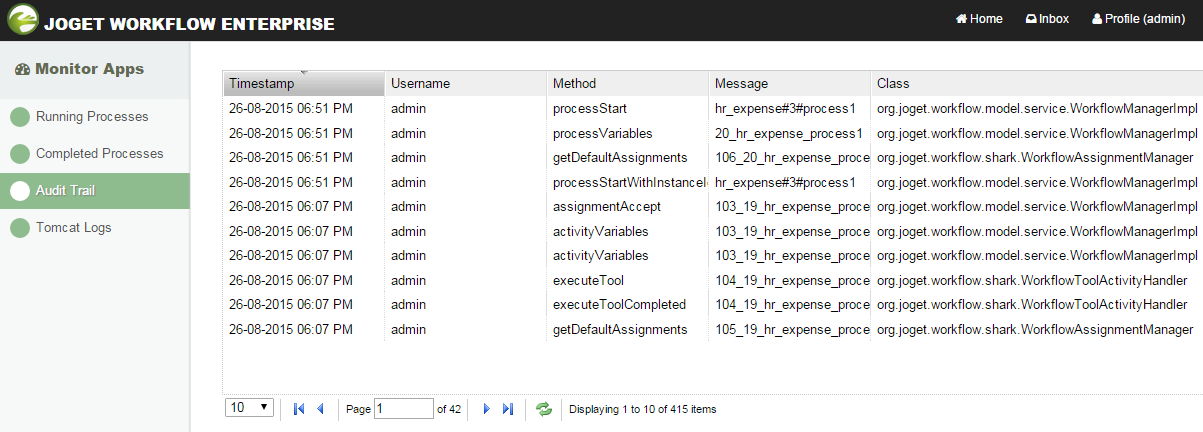1203x432 pixels.
Task: Open Profile (admin) link
Action: (x=1138, y=19)
